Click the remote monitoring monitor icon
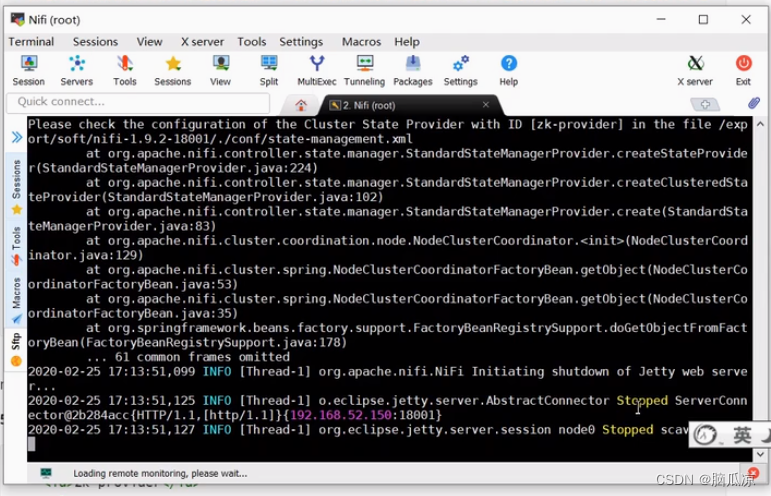 [46, 473]
